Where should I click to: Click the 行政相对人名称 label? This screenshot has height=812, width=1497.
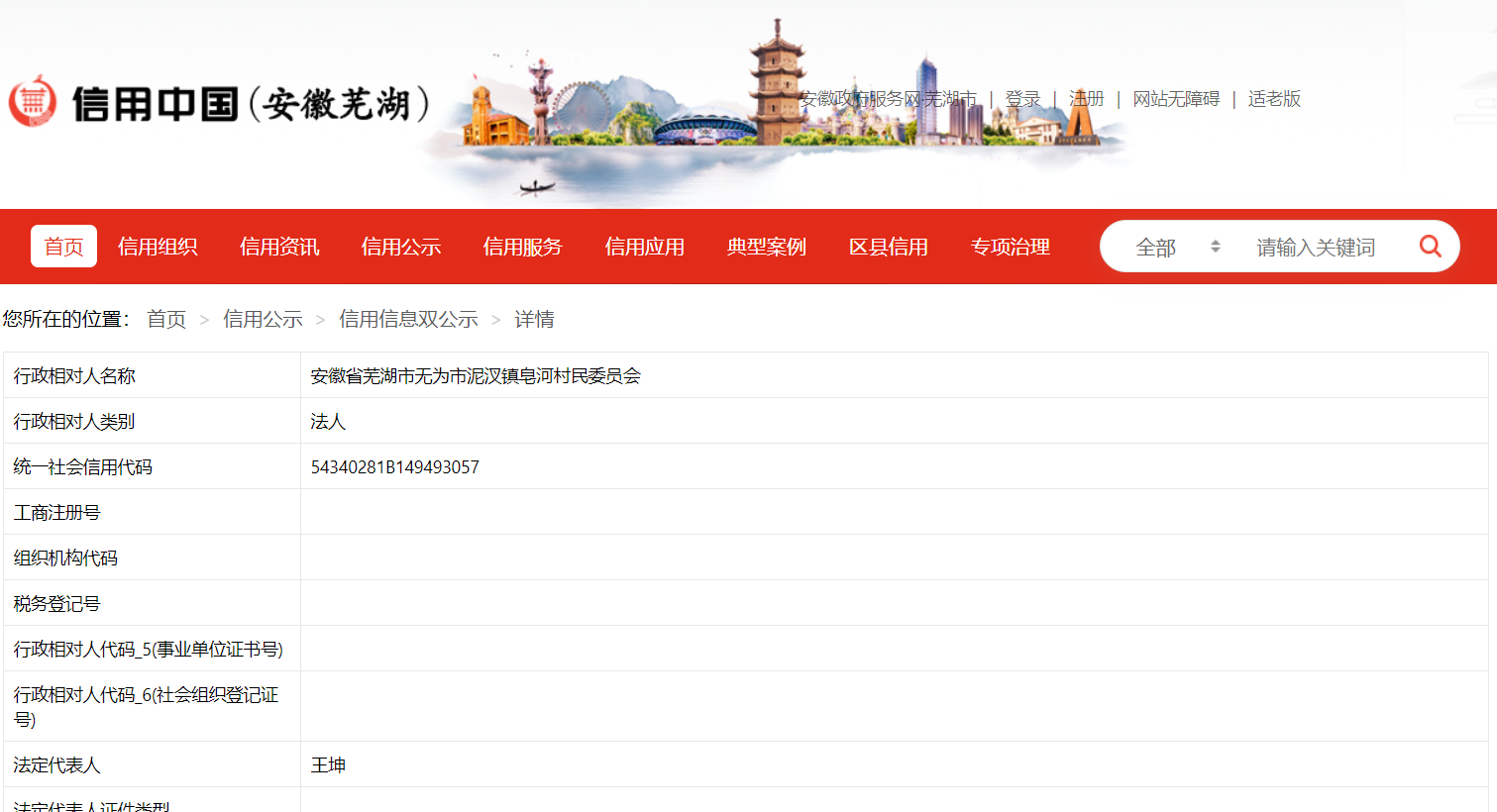tap(74, 376)
